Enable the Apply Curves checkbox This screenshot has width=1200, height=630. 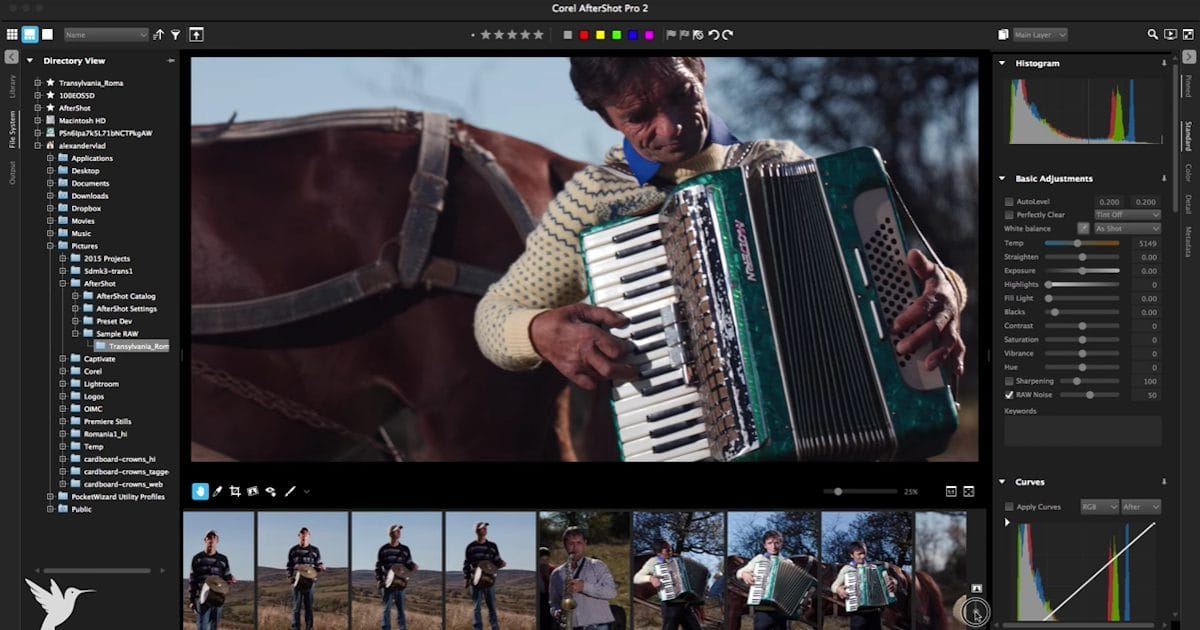pyautogui.click(x=1008, y=507)
